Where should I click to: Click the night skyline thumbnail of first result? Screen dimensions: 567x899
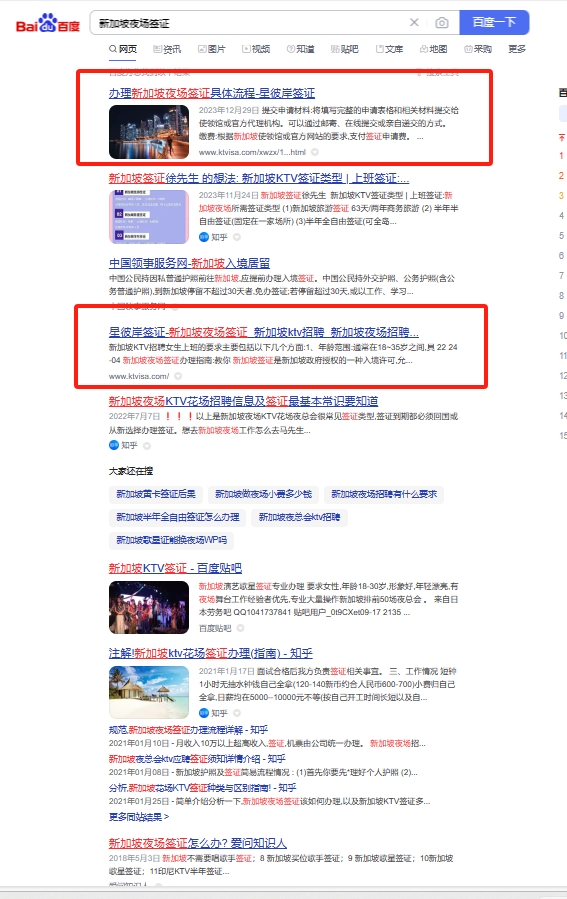(149, 132)
